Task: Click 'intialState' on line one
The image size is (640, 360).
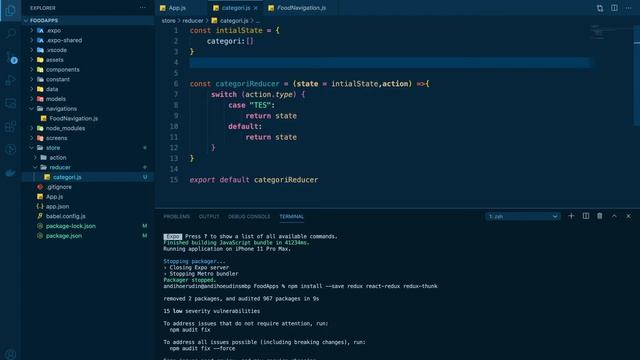Action: [239, 30]
